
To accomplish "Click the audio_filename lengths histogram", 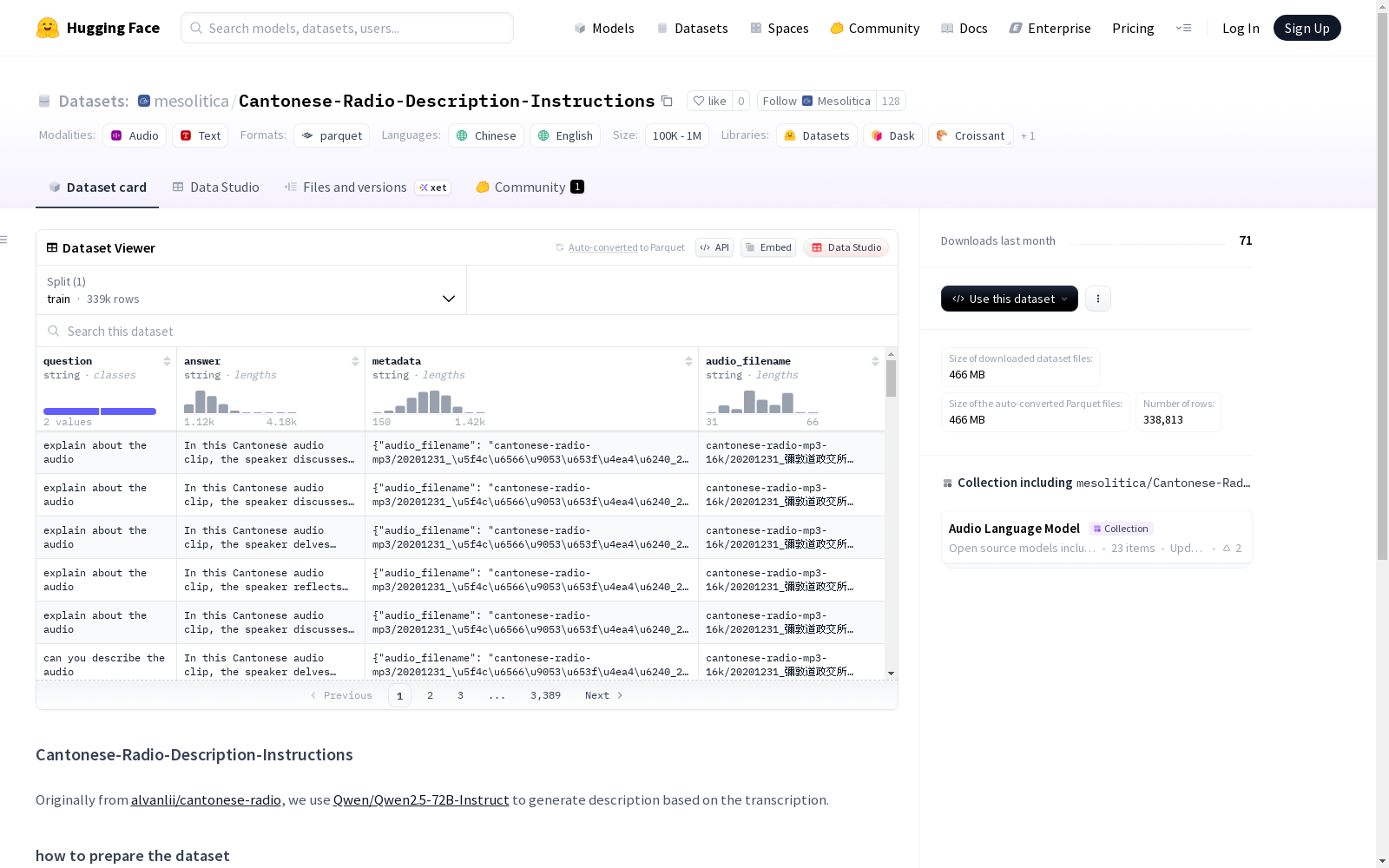I will pos(762,402).
